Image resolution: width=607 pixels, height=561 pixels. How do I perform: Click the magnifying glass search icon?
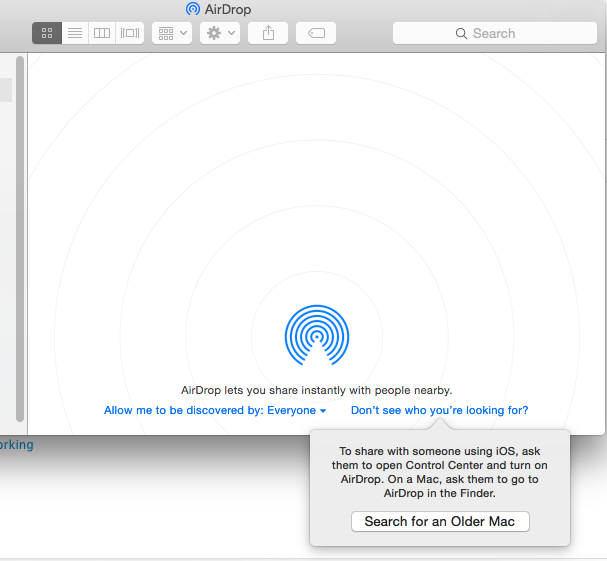[x=461, y=33]
